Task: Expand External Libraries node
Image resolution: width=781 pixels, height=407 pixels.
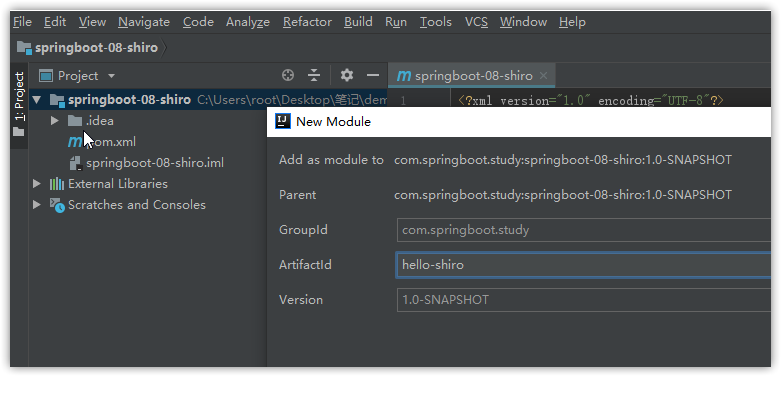Action: point(38,184)
